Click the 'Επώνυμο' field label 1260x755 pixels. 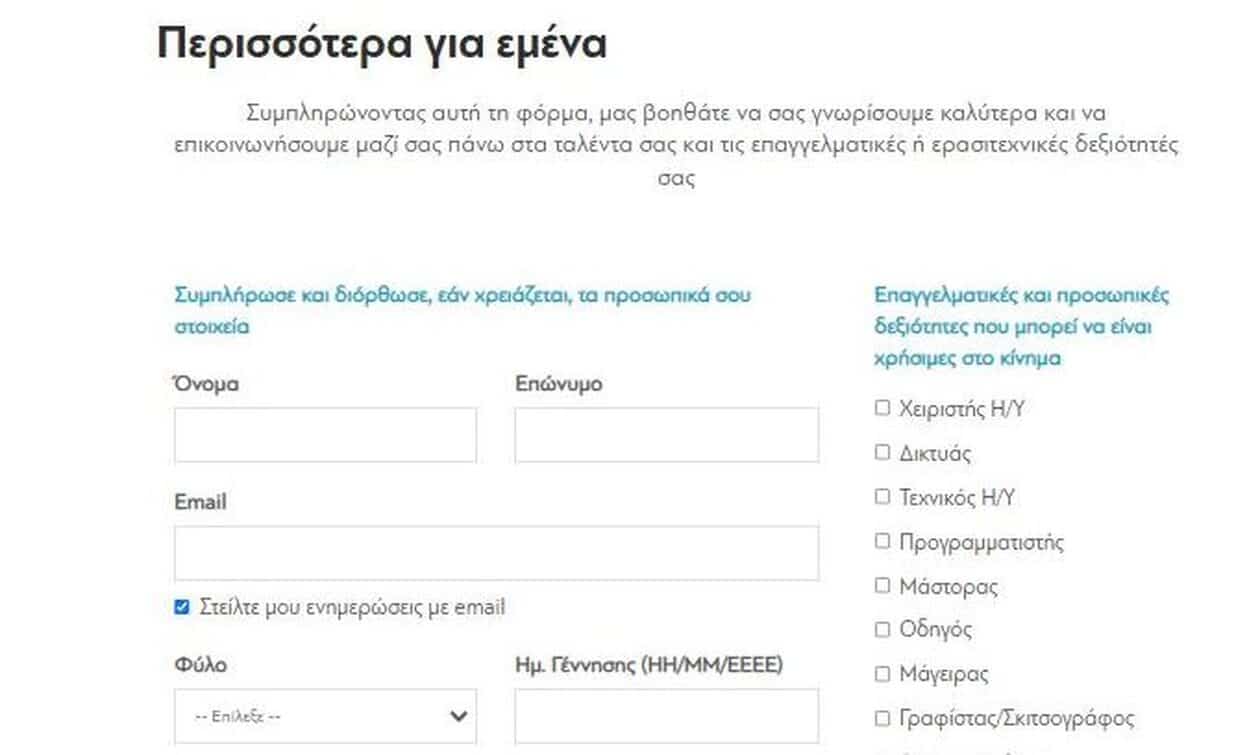[x=559, y=384]
